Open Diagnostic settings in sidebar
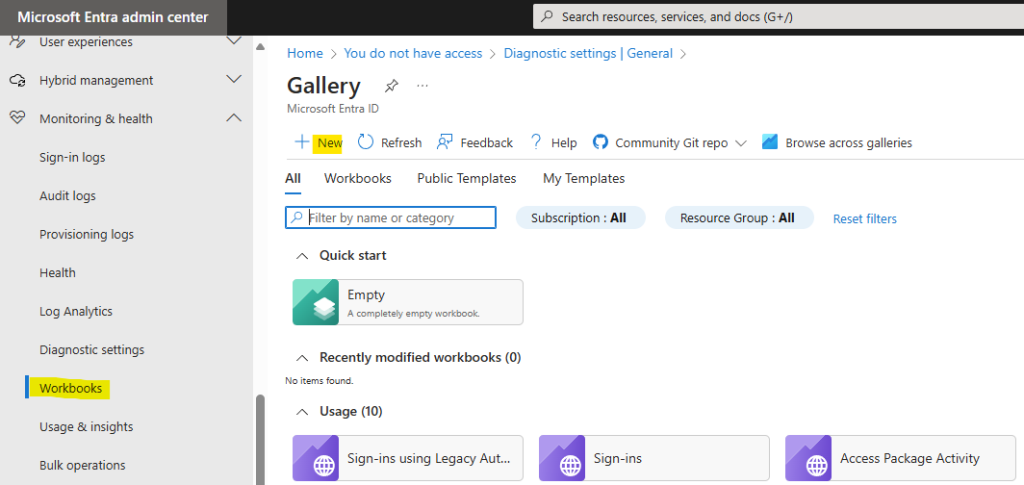The image size is (1024, 485). [x=92, y=350]
